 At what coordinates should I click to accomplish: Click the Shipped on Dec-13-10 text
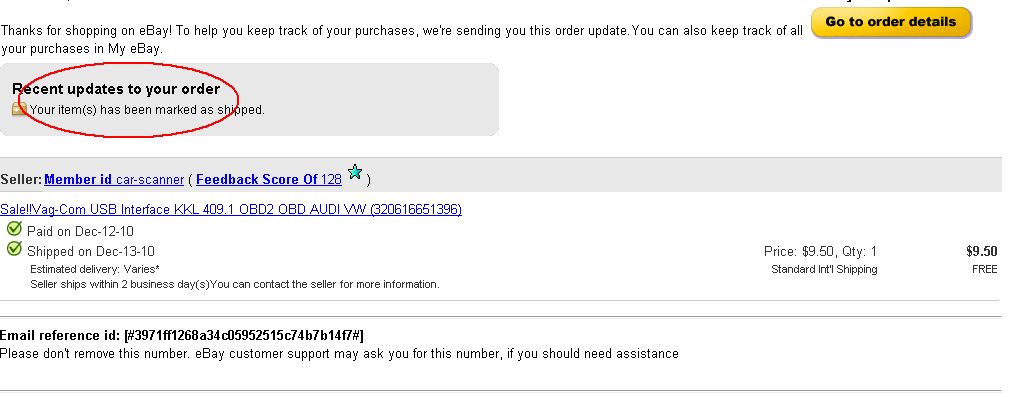tap(91, 251)
